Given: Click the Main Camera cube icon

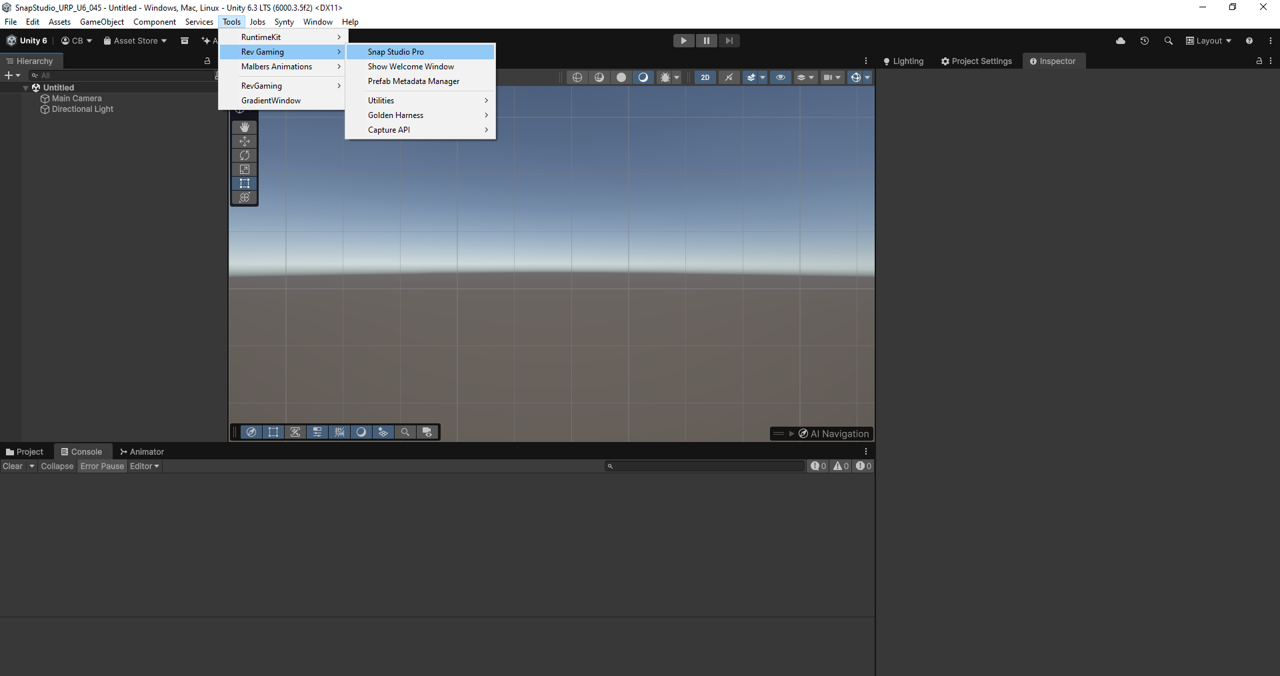Looking at the screenshot, I should tap(45, 98).
